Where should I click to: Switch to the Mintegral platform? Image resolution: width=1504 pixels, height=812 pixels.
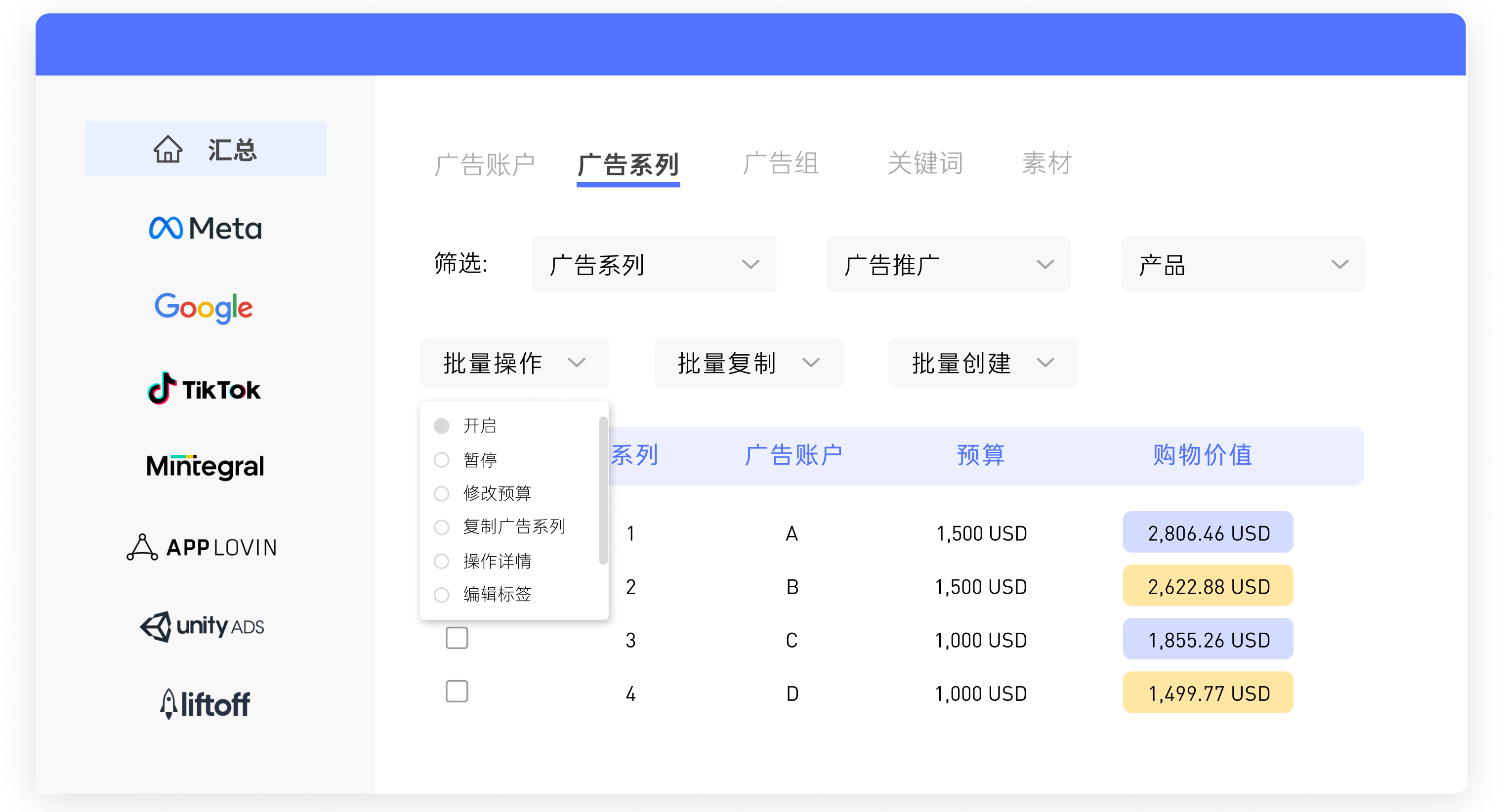pos(205,466)
